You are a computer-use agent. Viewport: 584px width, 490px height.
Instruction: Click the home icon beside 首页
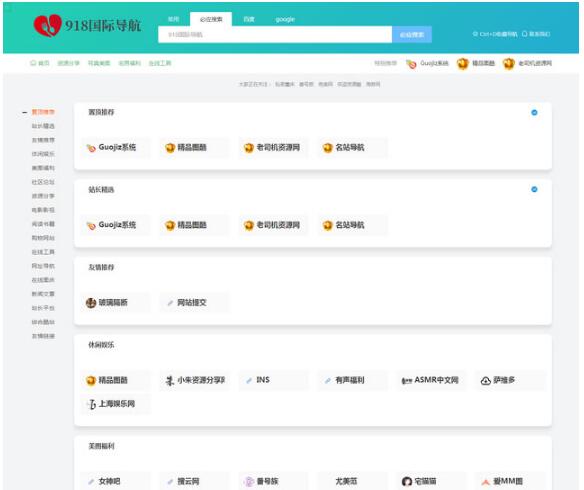[33, 63]
